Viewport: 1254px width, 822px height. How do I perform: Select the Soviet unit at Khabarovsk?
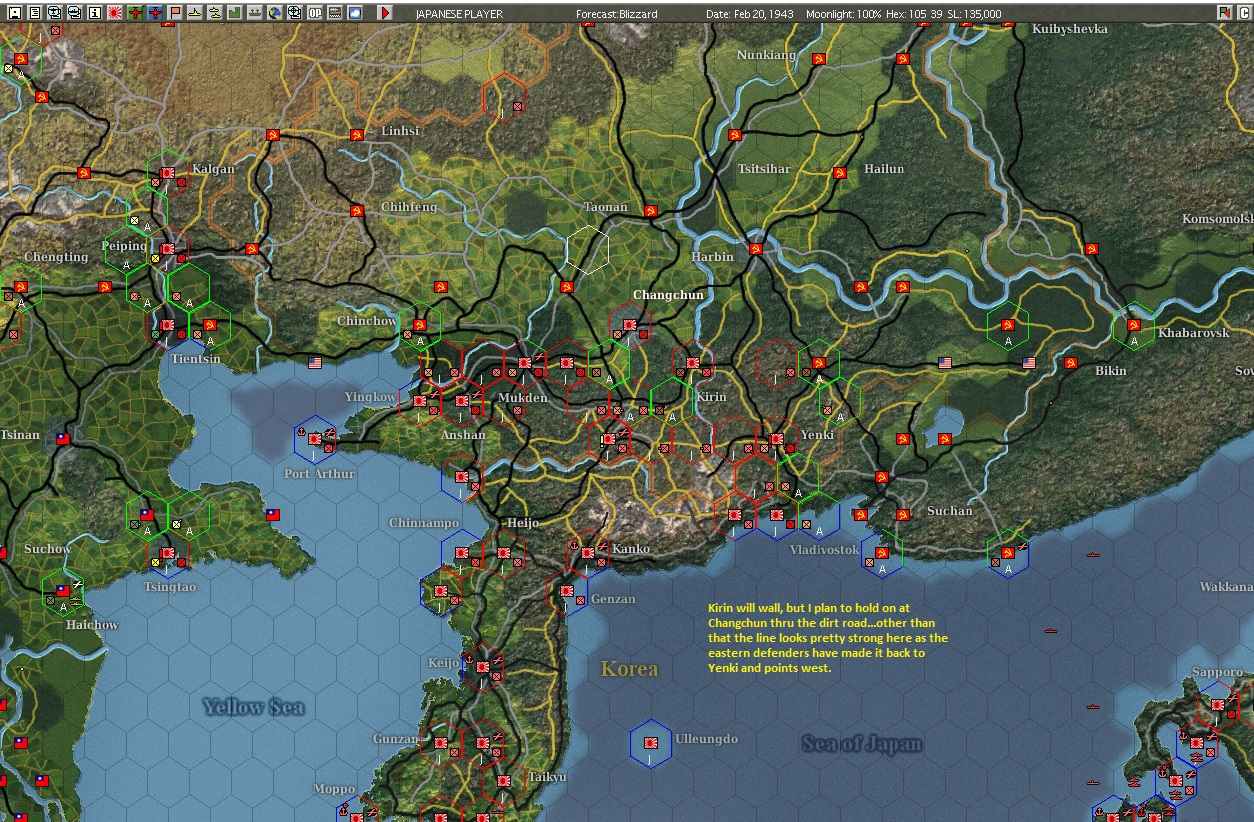1134,325
